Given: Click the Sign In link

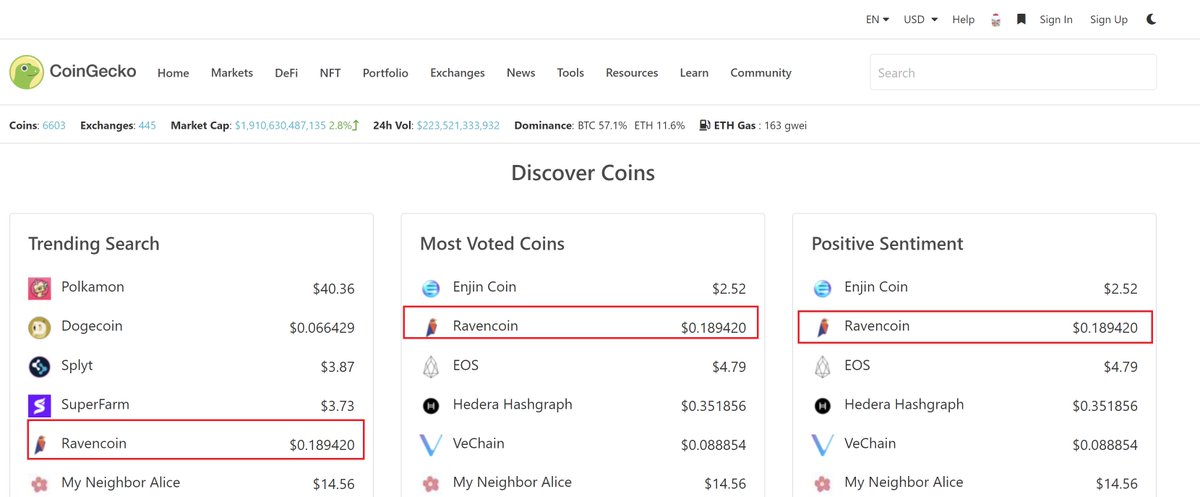Looking at the screenshot, I should point(1056,19).
